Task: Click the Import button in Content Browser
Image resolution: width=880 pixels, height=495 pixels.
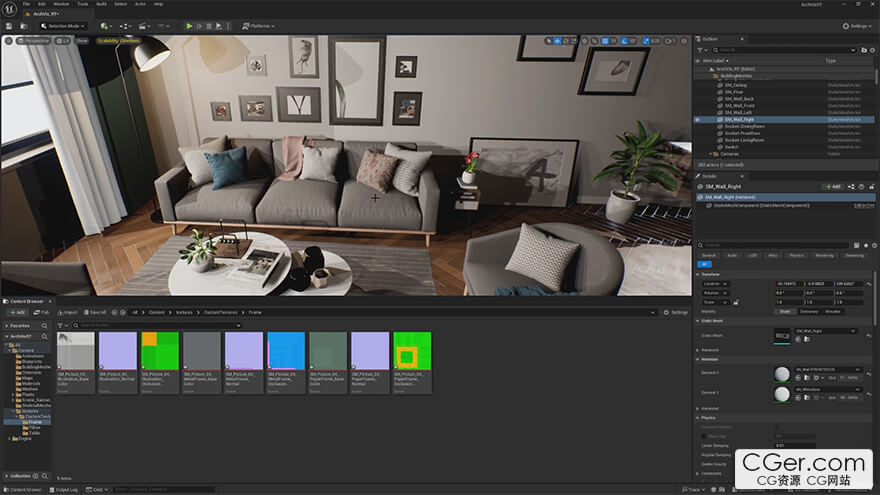Action: (68, 312)
